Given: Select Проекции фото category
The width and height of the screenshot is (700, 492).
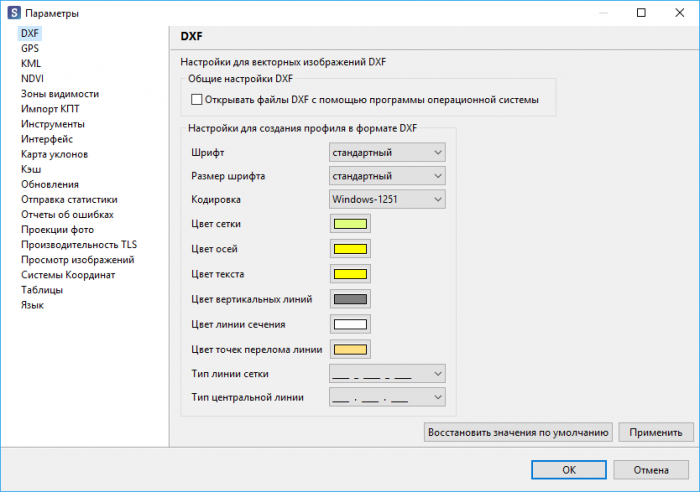Looking at the screenshot, I should (x=57, y=230).
